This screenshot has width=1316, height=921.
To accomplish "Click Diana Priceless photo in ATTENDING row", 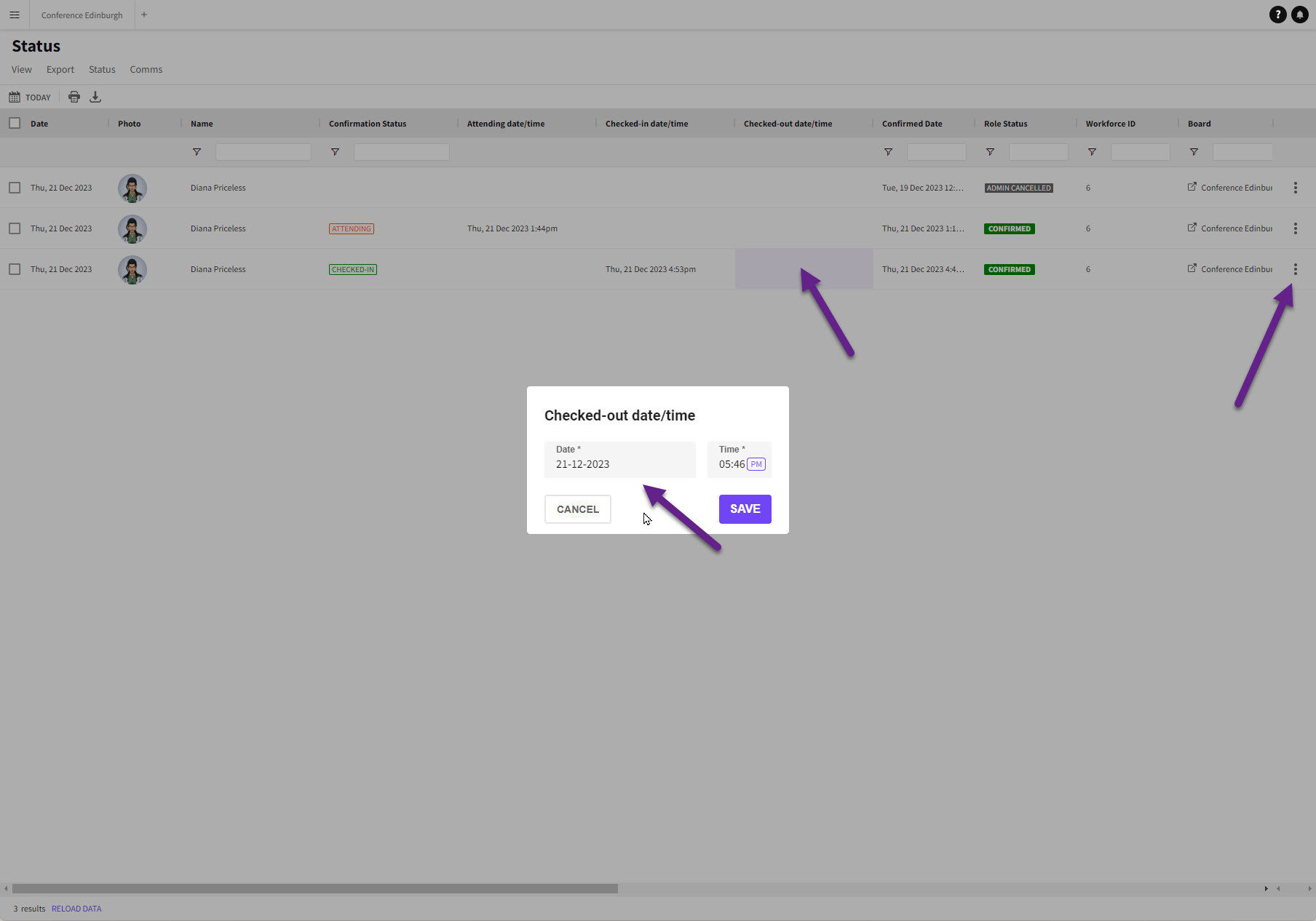I will click(132, 229).
